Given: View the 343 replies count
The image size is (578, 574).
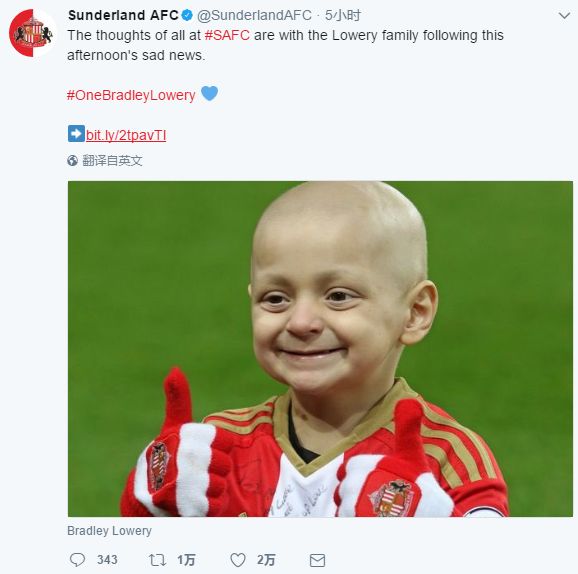Looking at the screenshot, I should 107,560.
